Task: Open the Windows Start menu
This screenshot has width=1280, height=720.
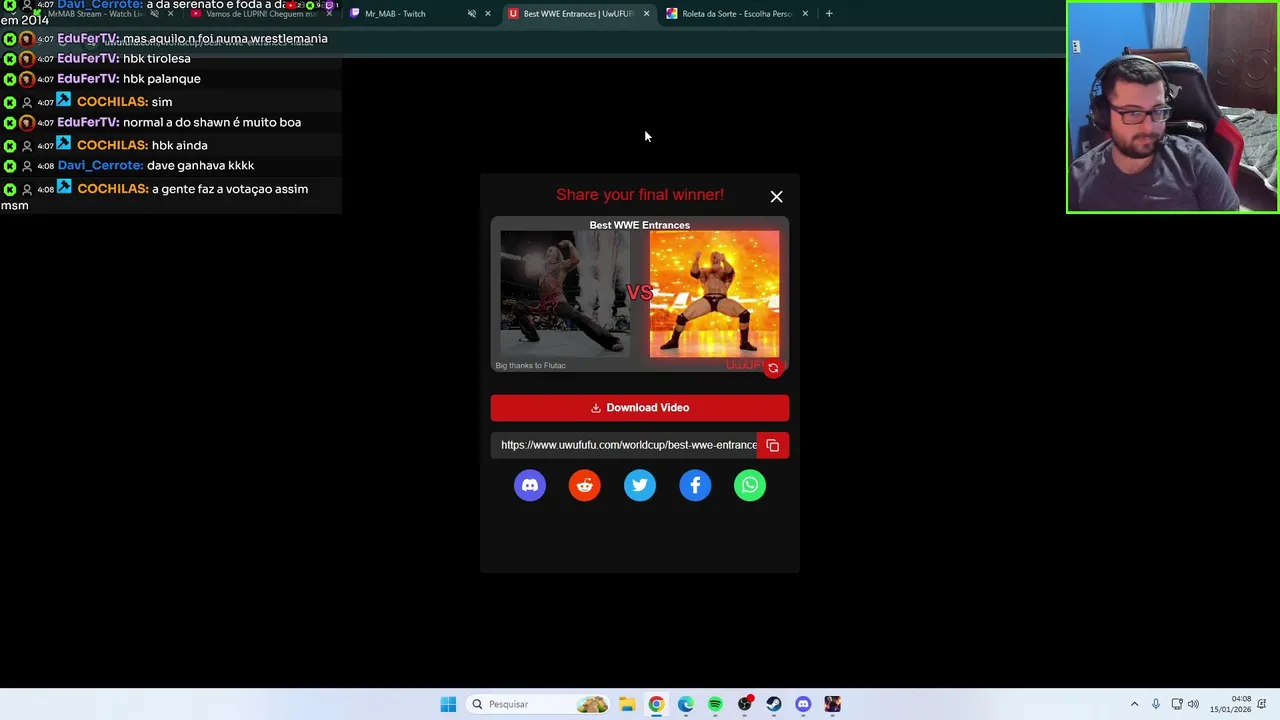Action: pyautogui.click(x=448, y=704)
